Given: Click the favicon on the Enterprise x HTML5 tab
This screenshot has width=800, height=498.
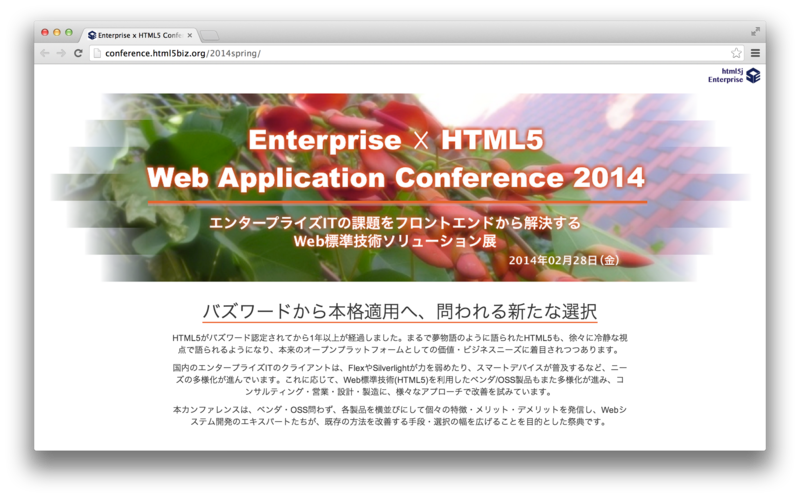Looking at the screenshot, I should pyautogui.click(x=92, y=35).
